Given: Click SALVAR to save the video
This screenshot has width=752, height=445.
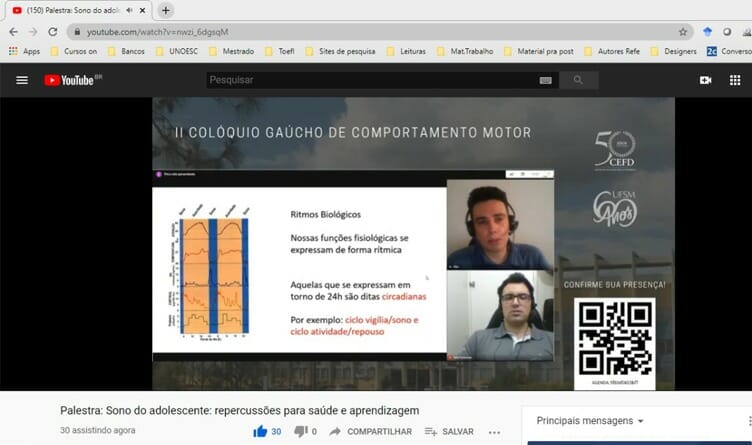Looking at the screenshot, I should (449, 431).
